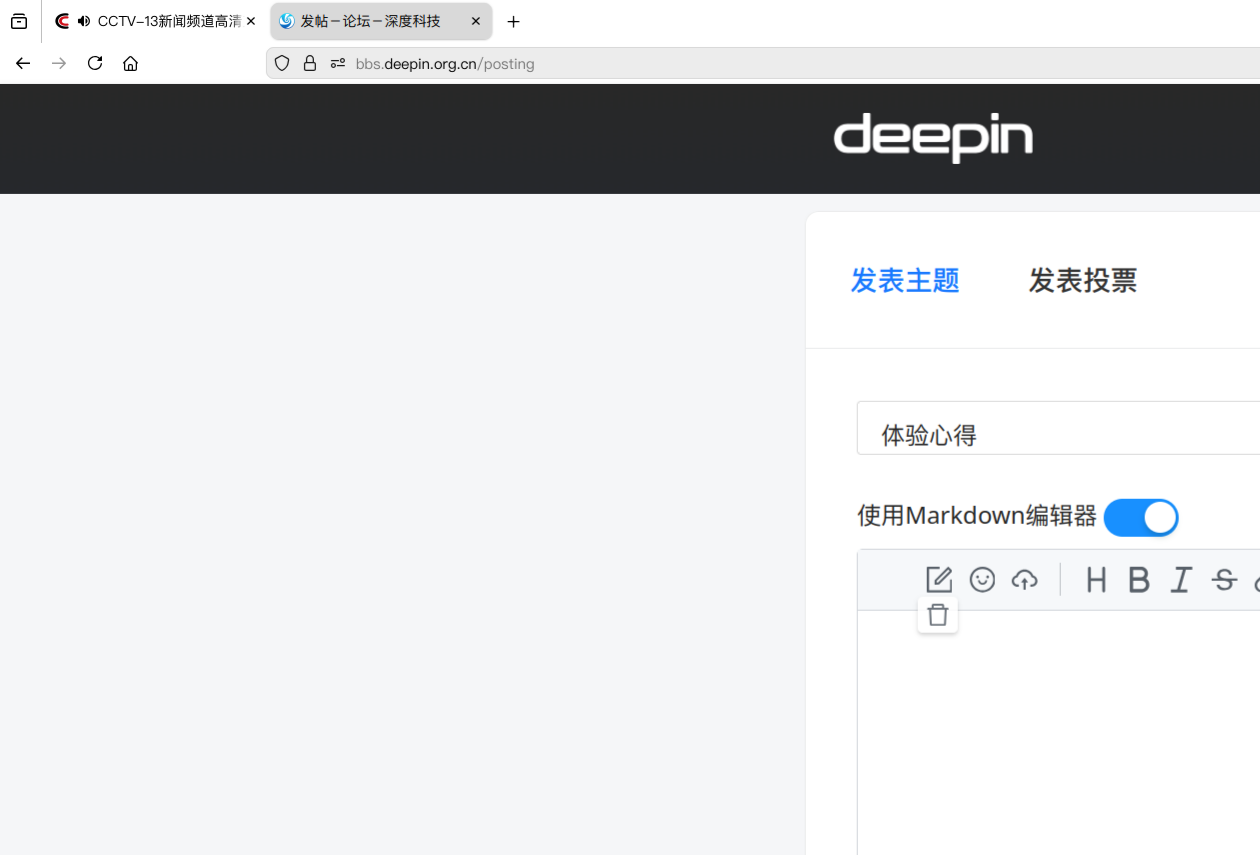The image size is (1260, 855).
Task: Toggle italic with the I icon
Action: tap(1181, 580)
